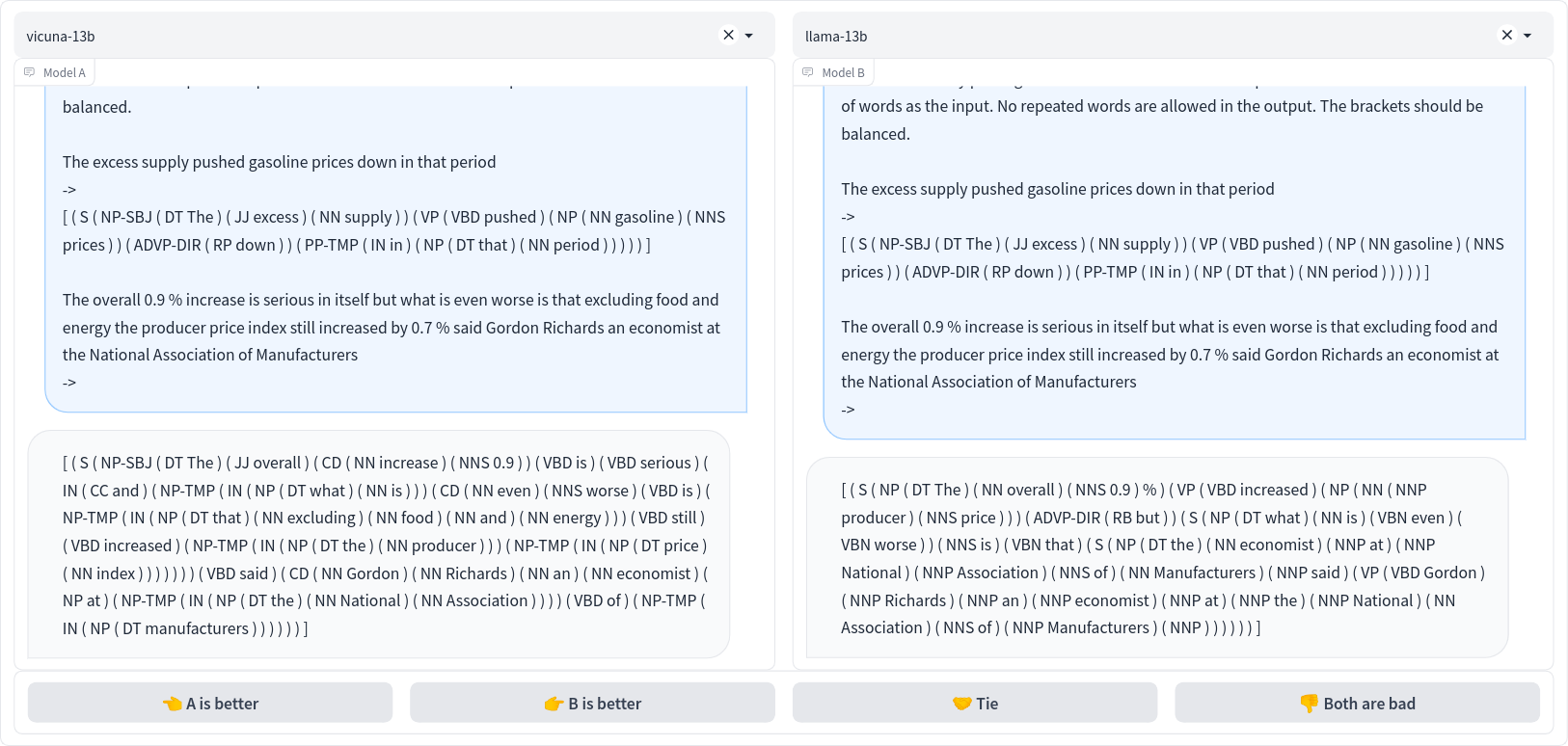
Task: Clear the vicuna-13b model selection
Action: (728, 35)
